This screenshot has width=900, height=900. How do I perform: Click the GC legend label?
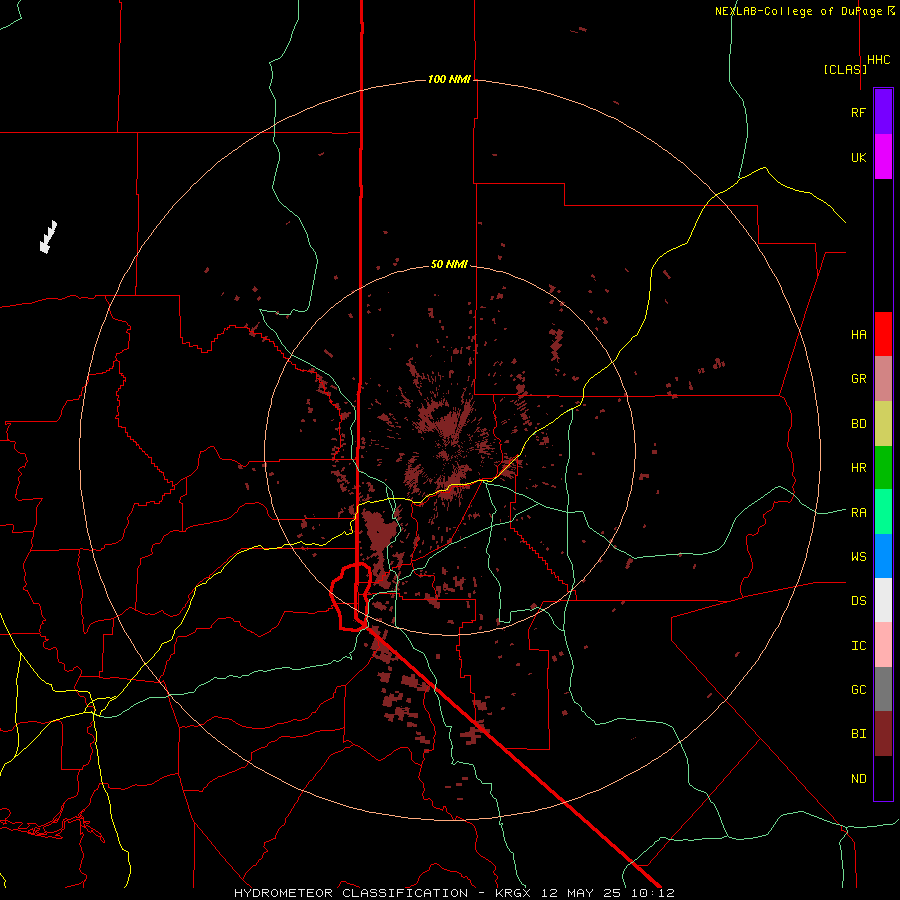(858, 690)
